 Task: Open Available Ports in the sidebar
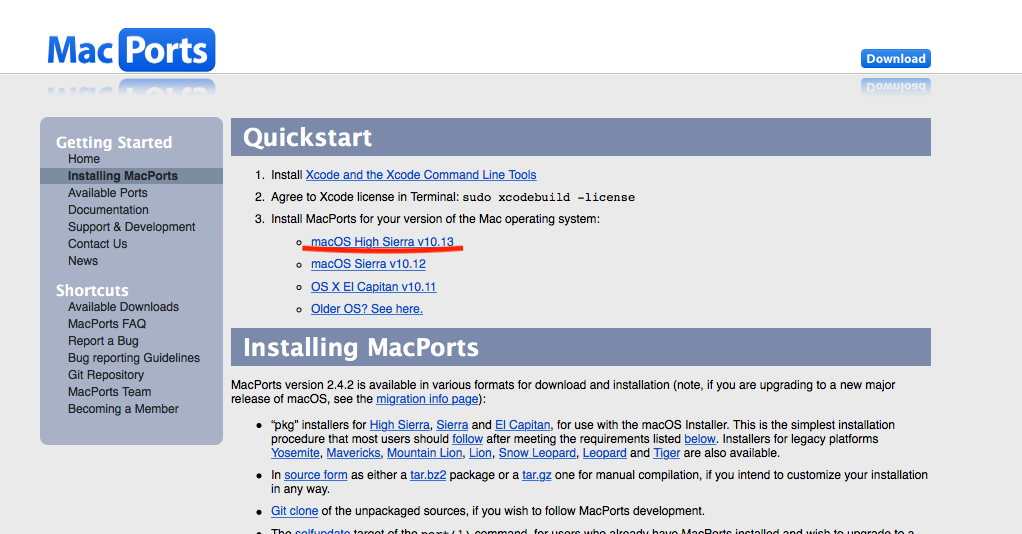108,193
